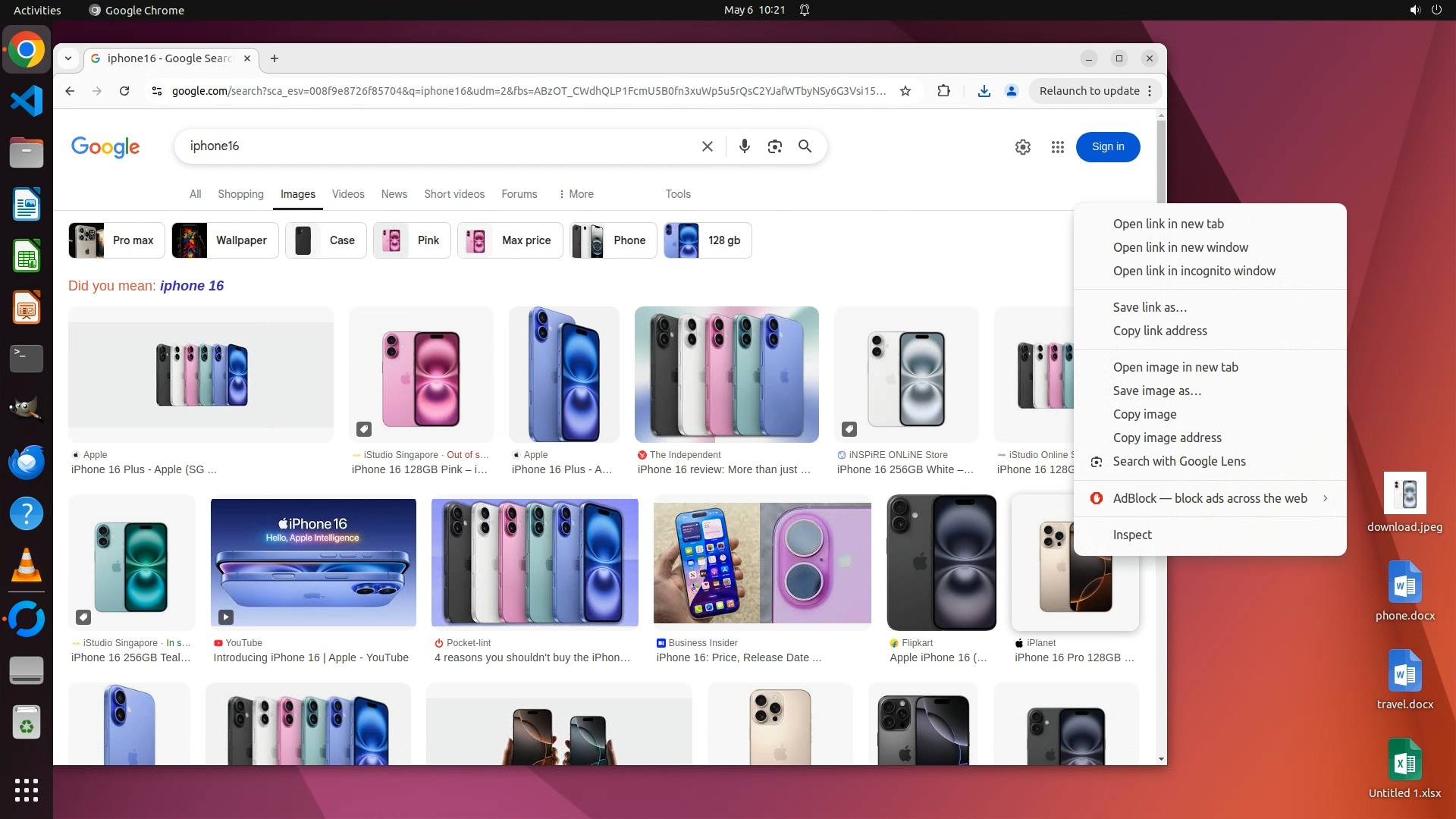
Task: Open Google apps grid icon
Action: click(1057, 147)
